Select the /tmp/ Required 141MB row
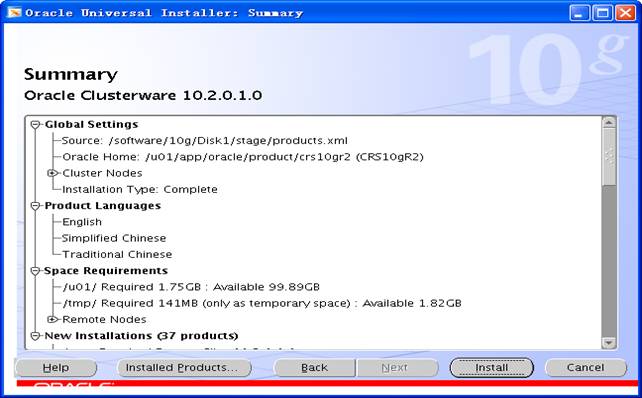This screenshot has width=642, height=398. [262, 303]
